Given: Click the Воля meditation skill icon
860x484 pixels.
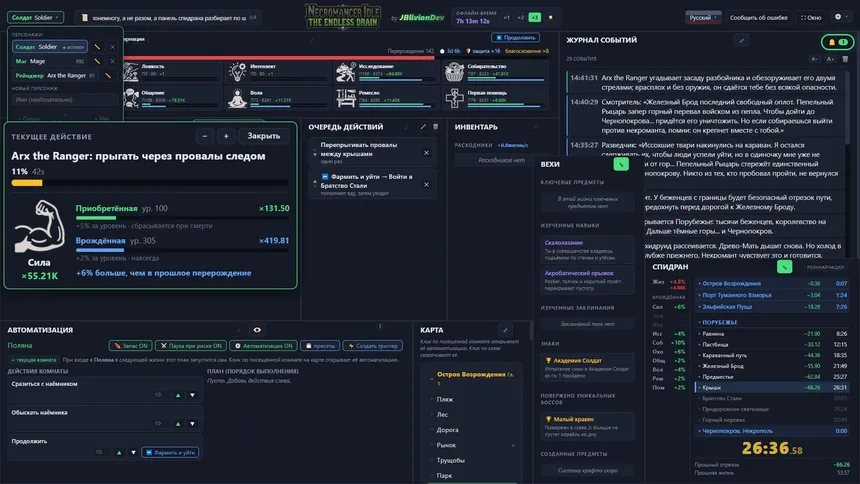Looking at the screenshot, I should tap(237, 98).
